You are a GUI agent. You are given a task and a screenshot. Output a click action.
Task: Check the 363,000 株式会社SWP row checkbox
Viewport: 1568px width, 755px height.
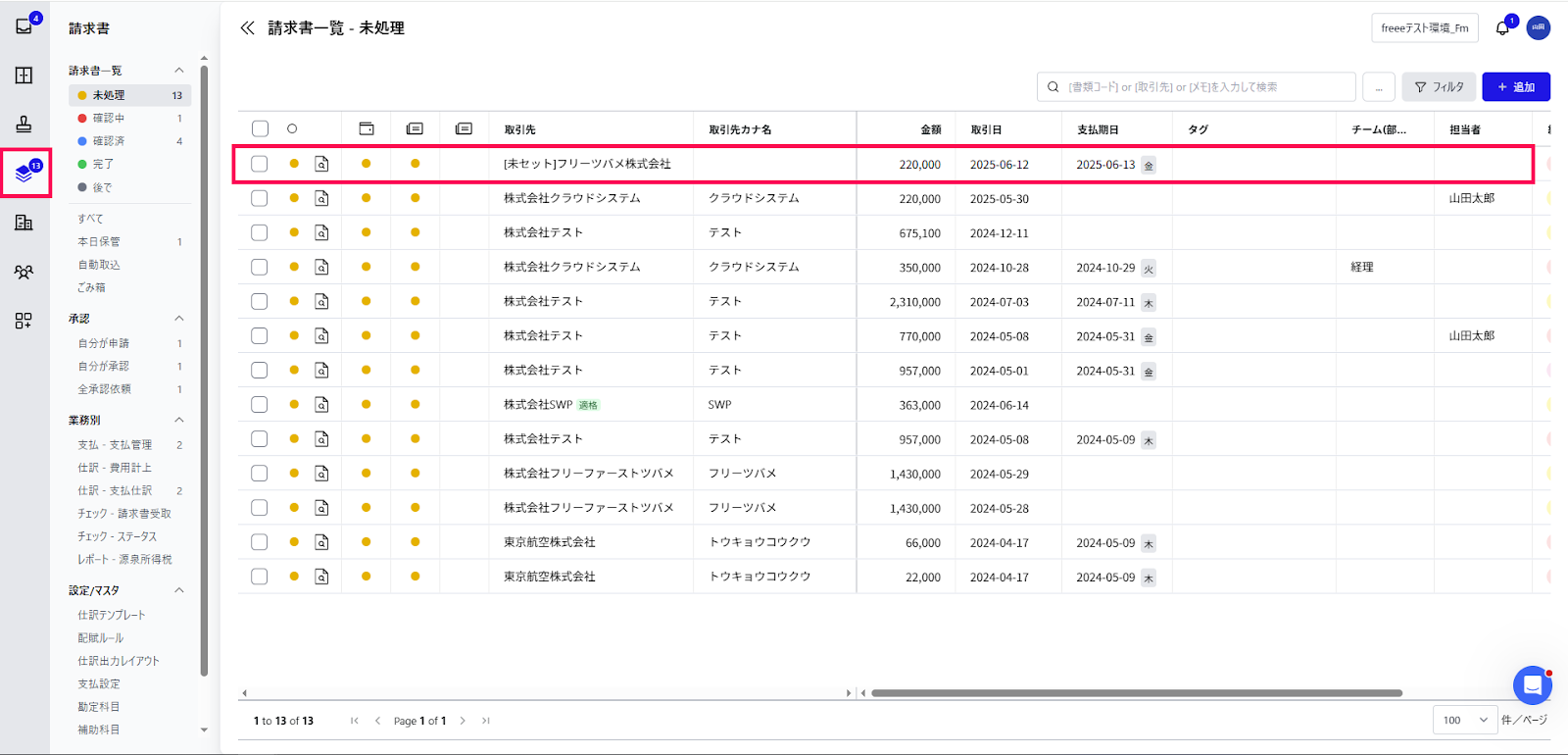260,404
